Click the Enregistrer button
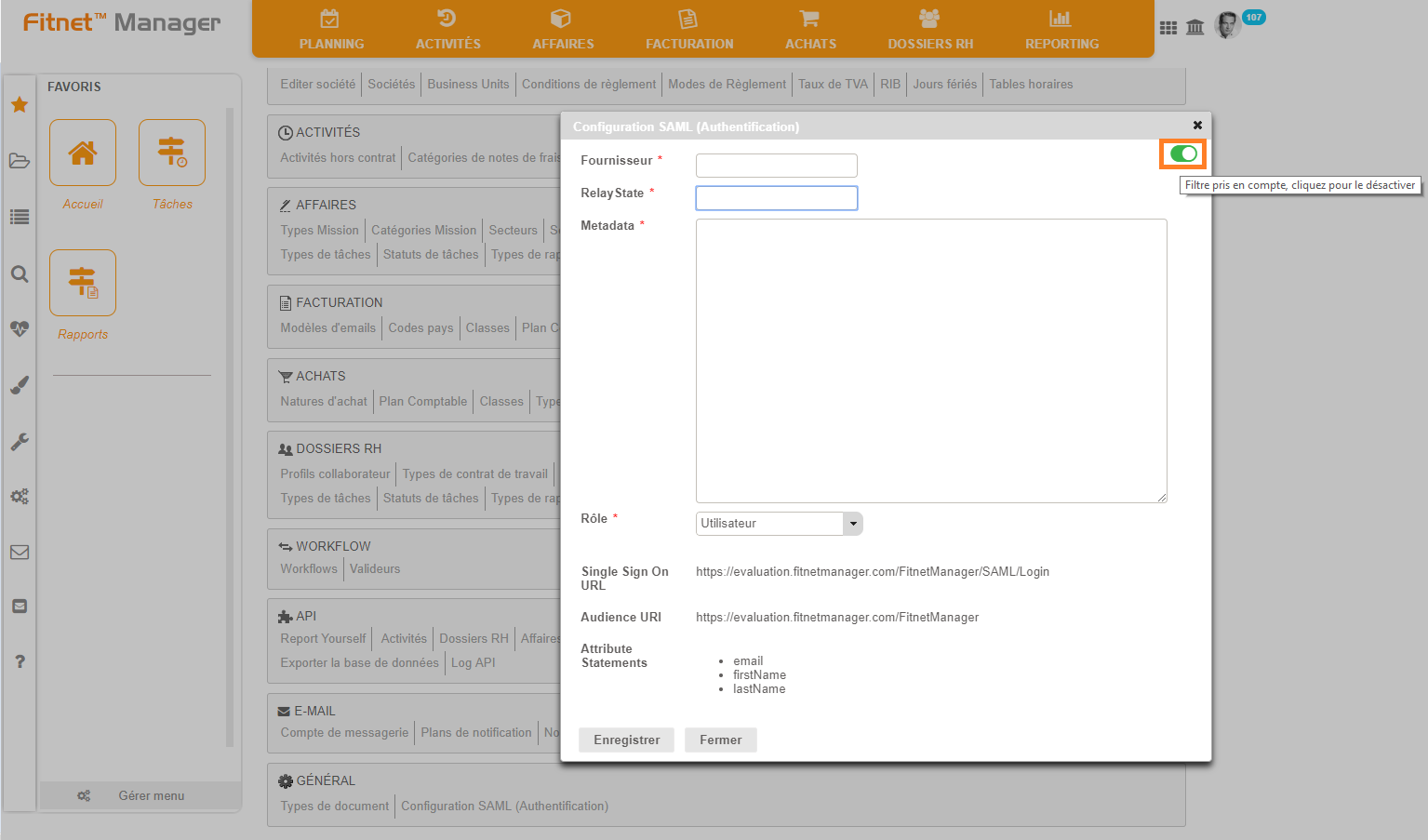 click(626, 740)
